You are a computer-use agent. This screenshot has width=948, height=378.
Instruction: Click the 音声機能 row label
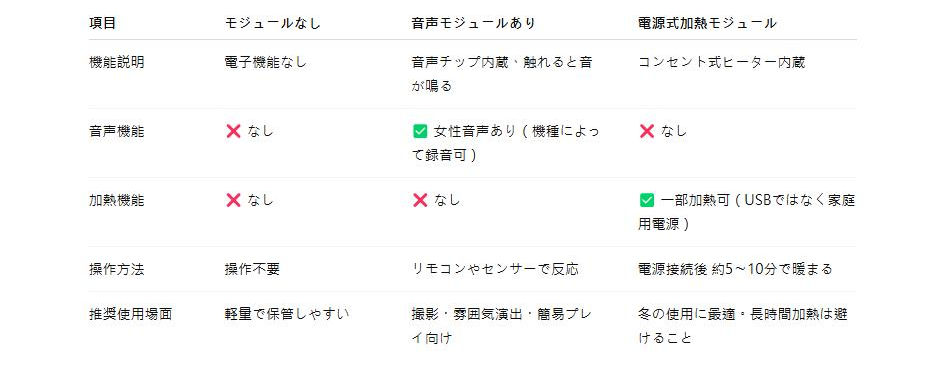(117, 131)
